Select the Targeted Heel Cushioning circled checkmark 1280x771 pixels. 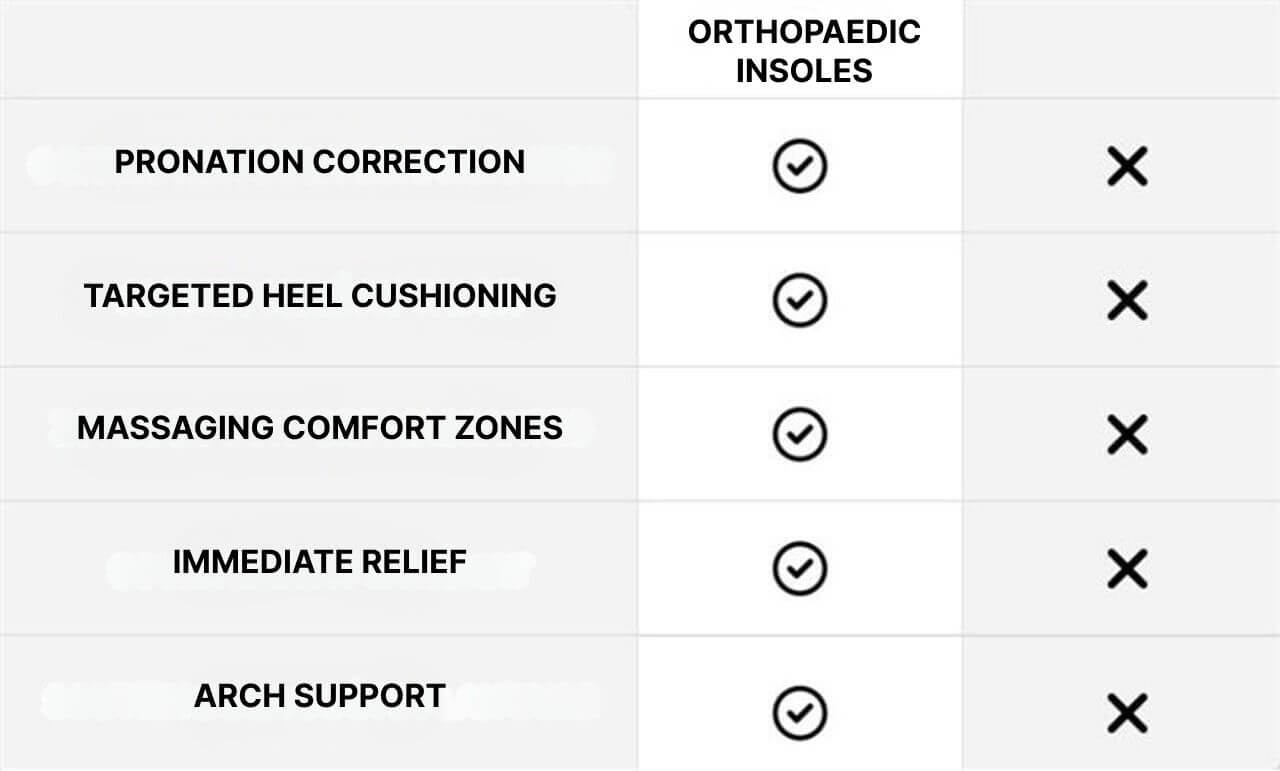pos(799,299)
